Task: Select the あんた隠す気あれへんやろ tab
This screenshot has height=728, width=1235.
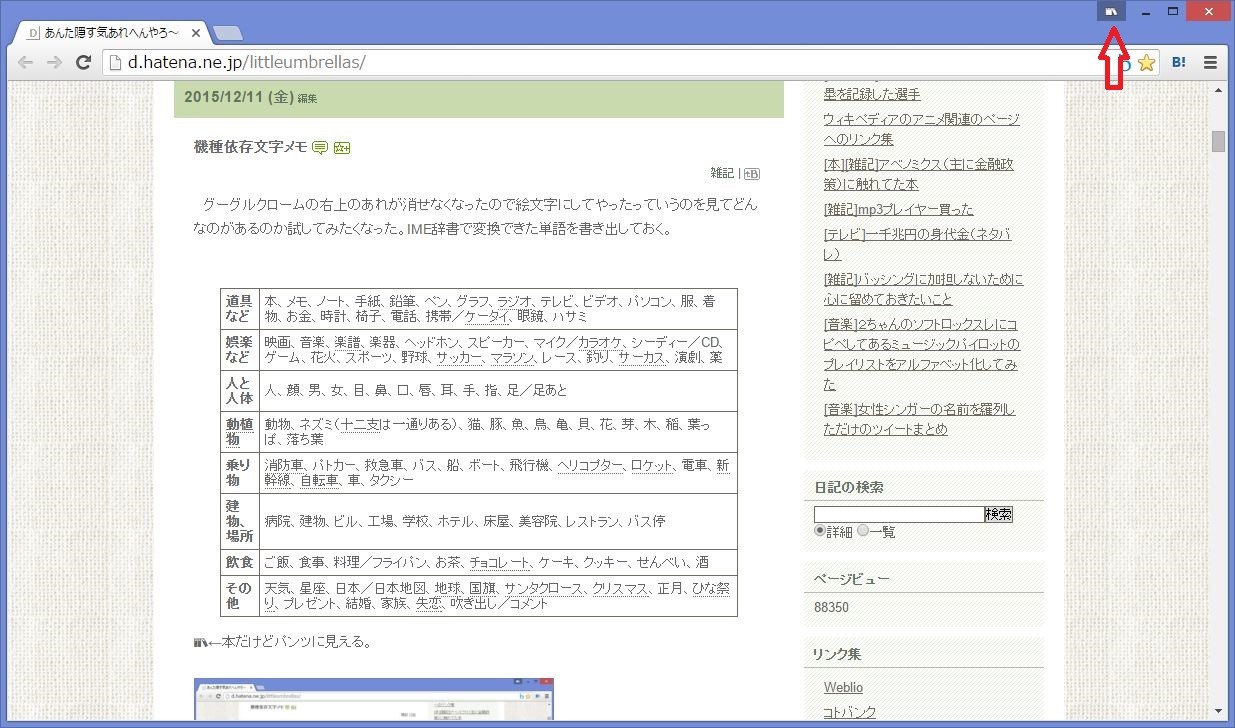Action: coord(111,33)
